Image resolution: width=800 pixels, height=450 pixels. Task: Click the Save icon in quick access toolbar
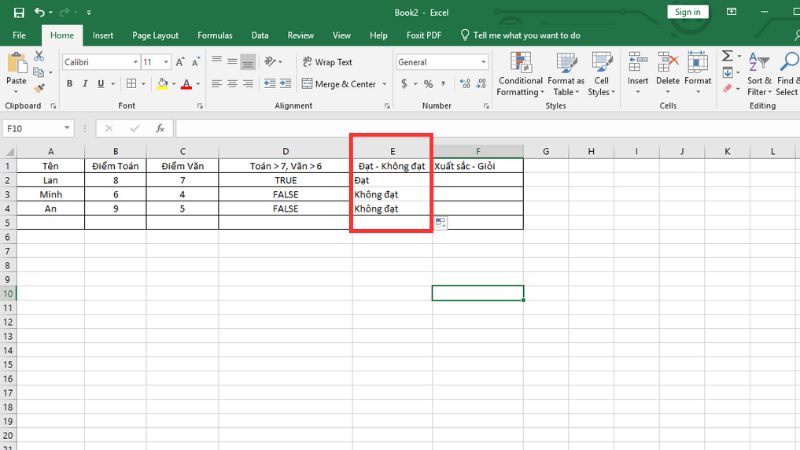[x=19, y=12]
